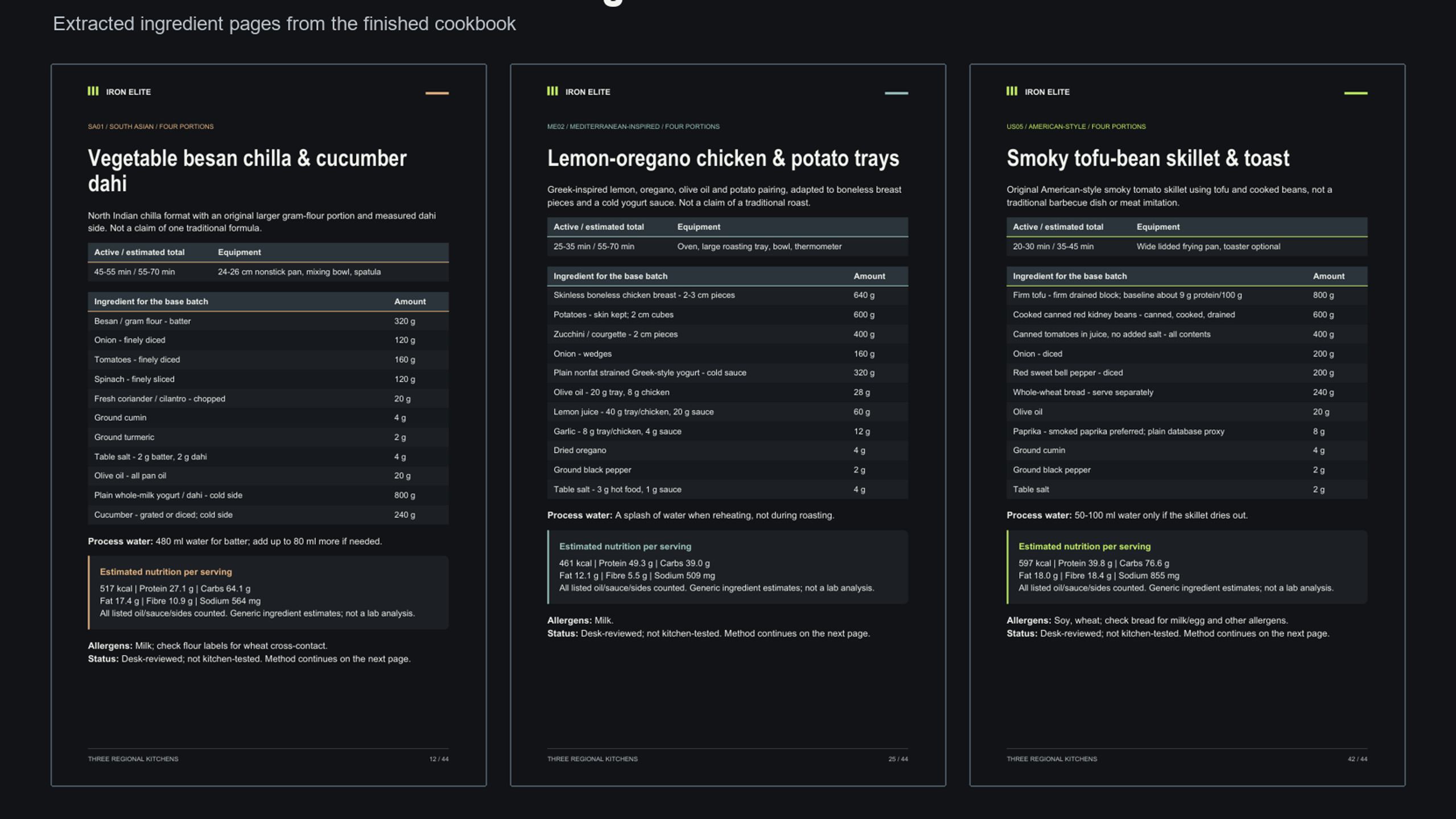This screenshot has height=819, width=1456.
Task: Click the '42 / 44' page number
Action: 1357,759
